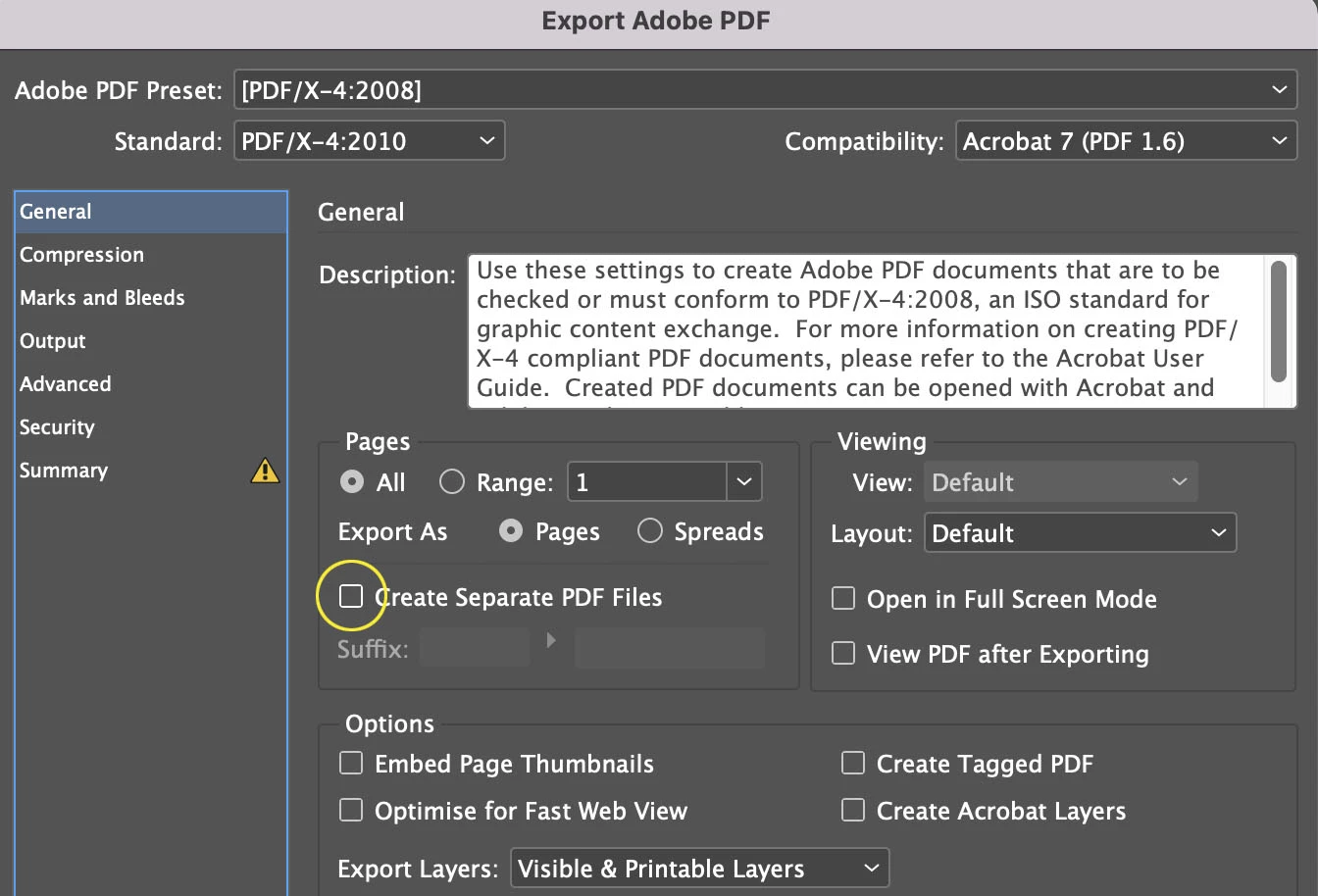Expand the page Range dropdown arrow
The height and width of the screenshot is (896, 1318).
(743, 481)
